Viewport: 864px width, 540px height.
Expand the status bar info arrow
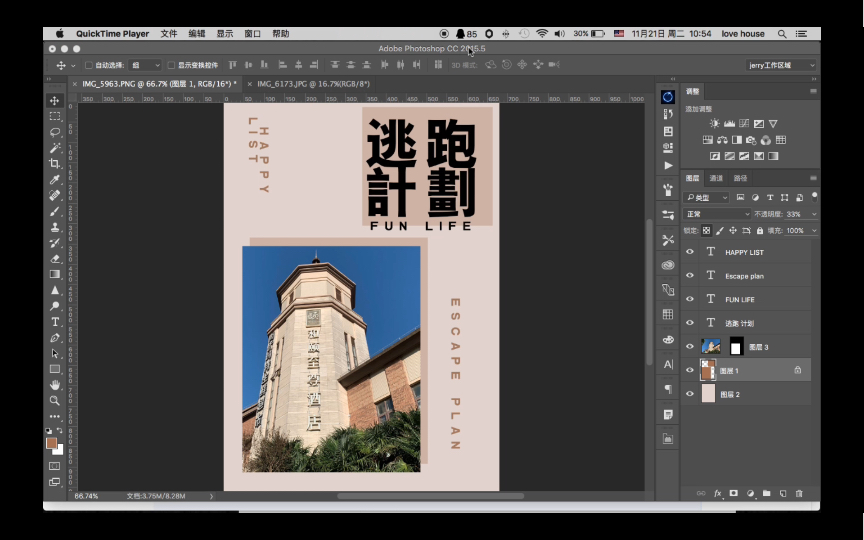(211, 496)
